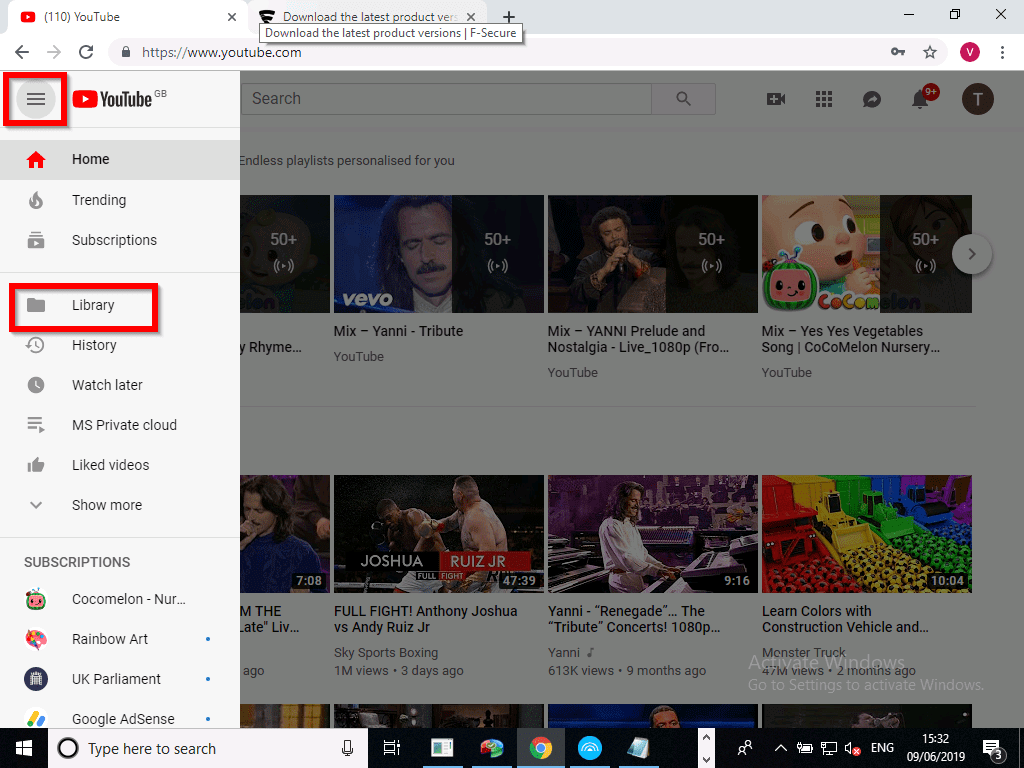
Task: Click the URL address bar
Action: 496,52
